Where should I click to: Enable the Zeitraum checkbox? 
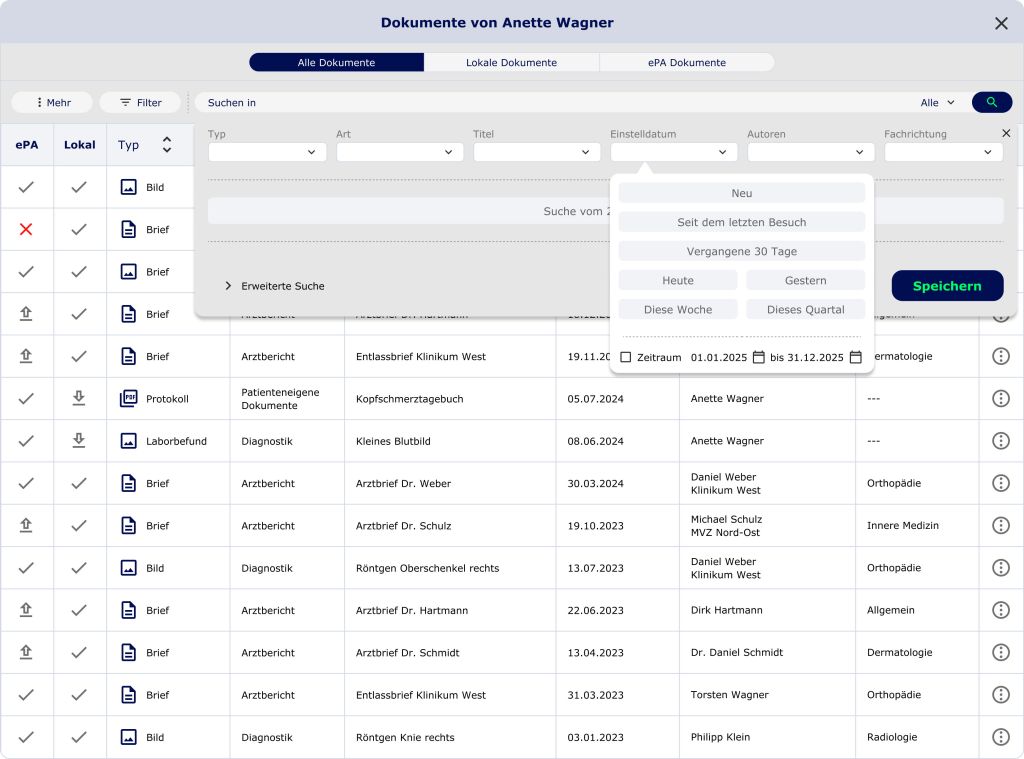point(626,357)
